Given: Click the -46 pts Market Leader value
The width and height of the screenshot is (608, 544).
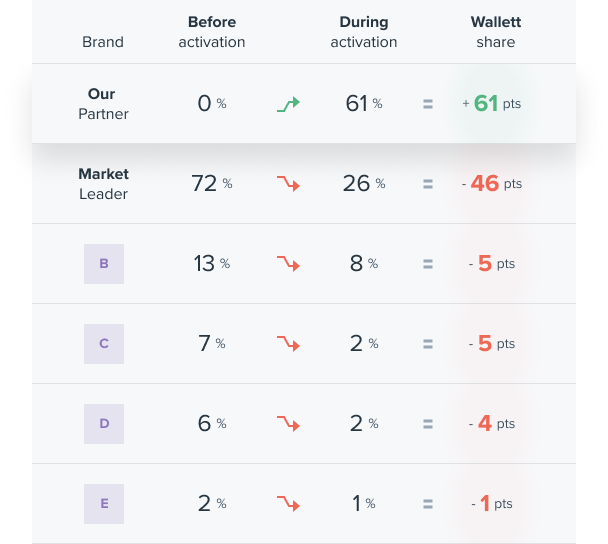Looking at the screenshot, I should tap(491, 183).
